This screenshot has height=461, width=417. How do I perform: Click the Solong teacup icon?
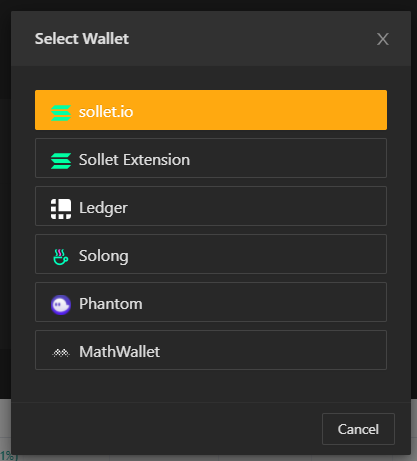[x=61, y=257]
